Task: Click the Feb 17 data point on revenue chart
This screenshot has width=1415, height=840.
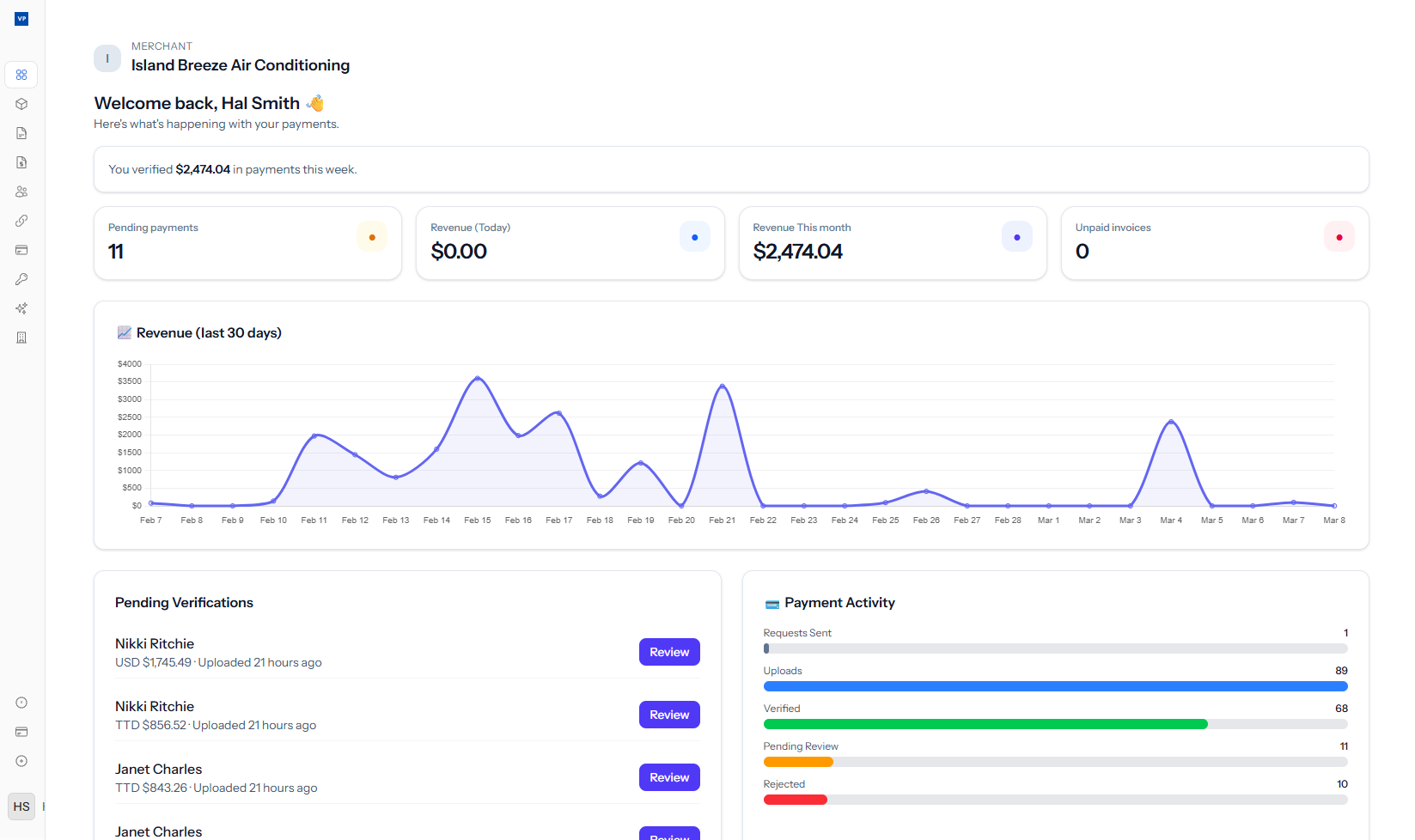Action: [559, 413]
